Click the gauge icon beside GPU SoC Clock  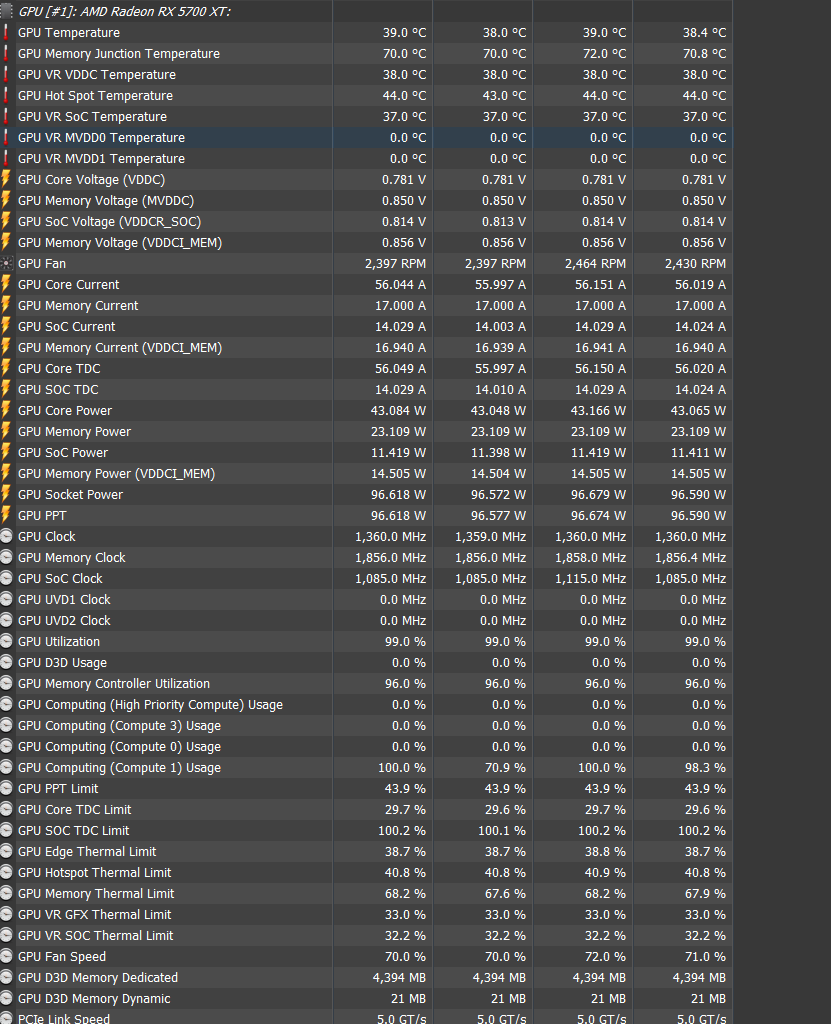click(x=6, y=579)
